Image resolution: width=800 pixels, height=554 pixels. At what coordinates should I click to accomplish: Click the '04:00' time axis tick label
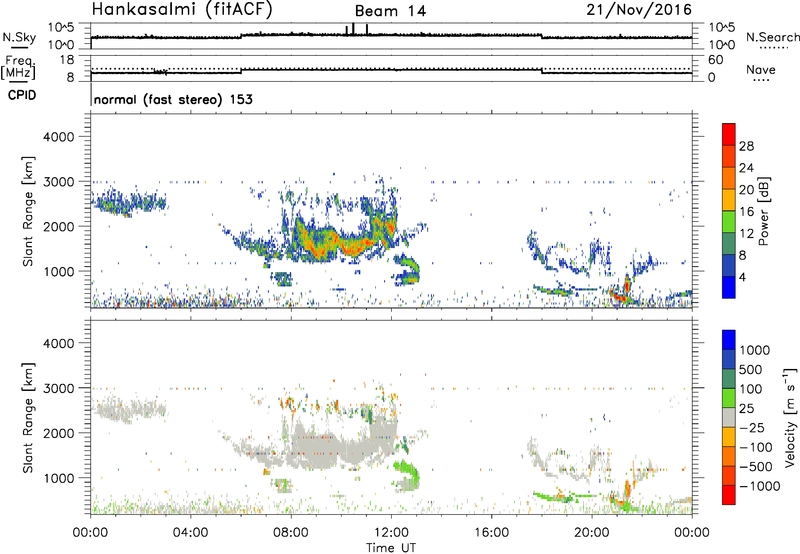pos(190,533)
